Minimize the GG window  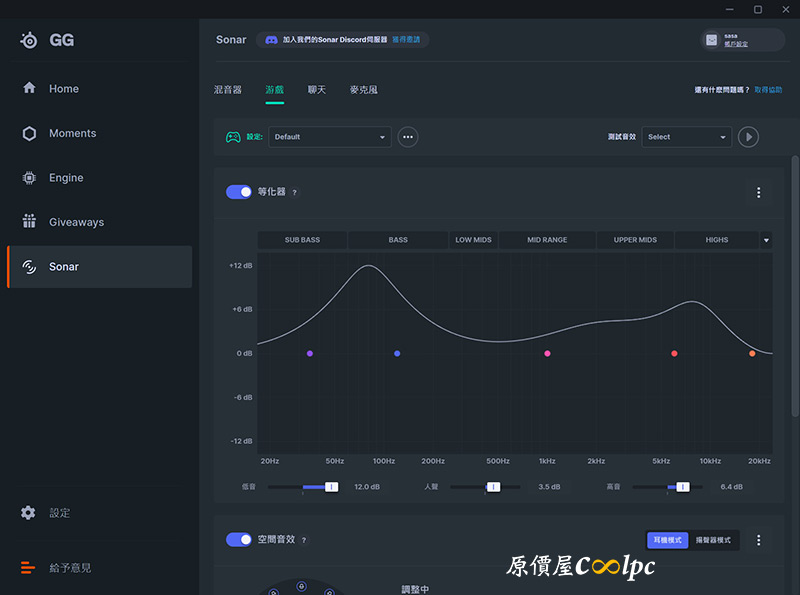tap(730, 9)
